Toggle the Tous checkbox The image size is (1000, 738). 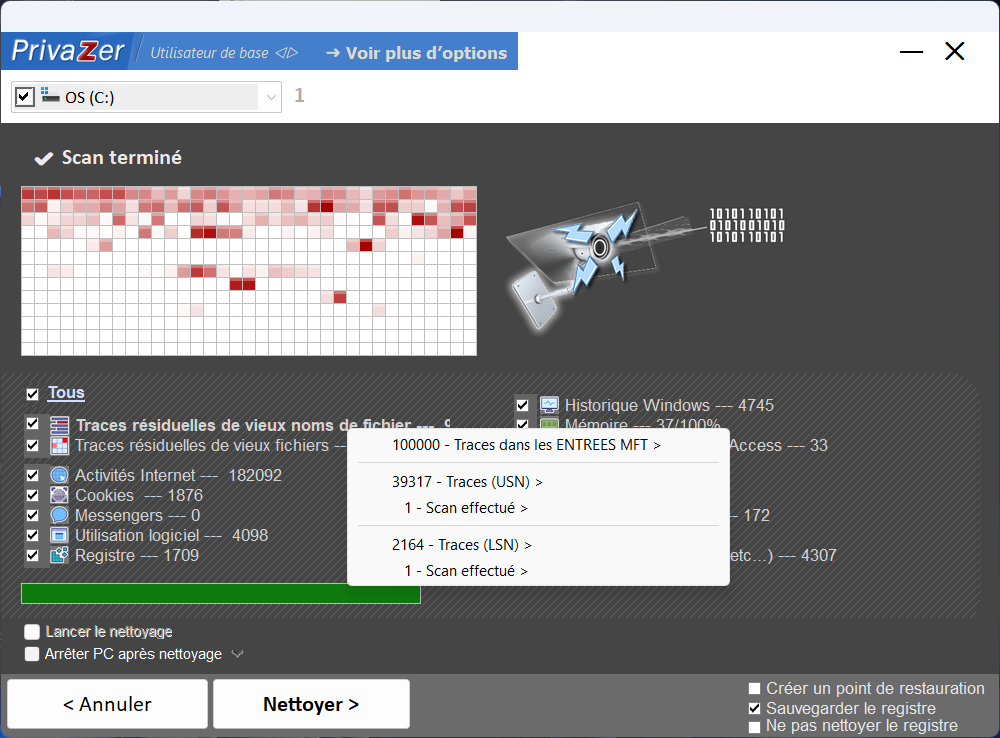pyautogui.click(x=33, y=394)
